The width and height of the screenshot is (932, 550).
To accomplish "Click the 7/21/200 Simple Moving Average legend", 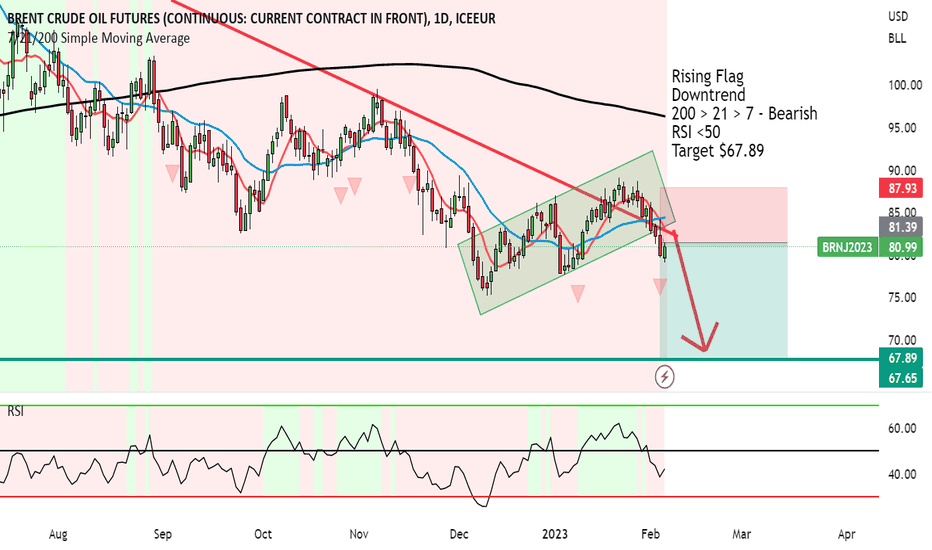I will pos(99,38).
